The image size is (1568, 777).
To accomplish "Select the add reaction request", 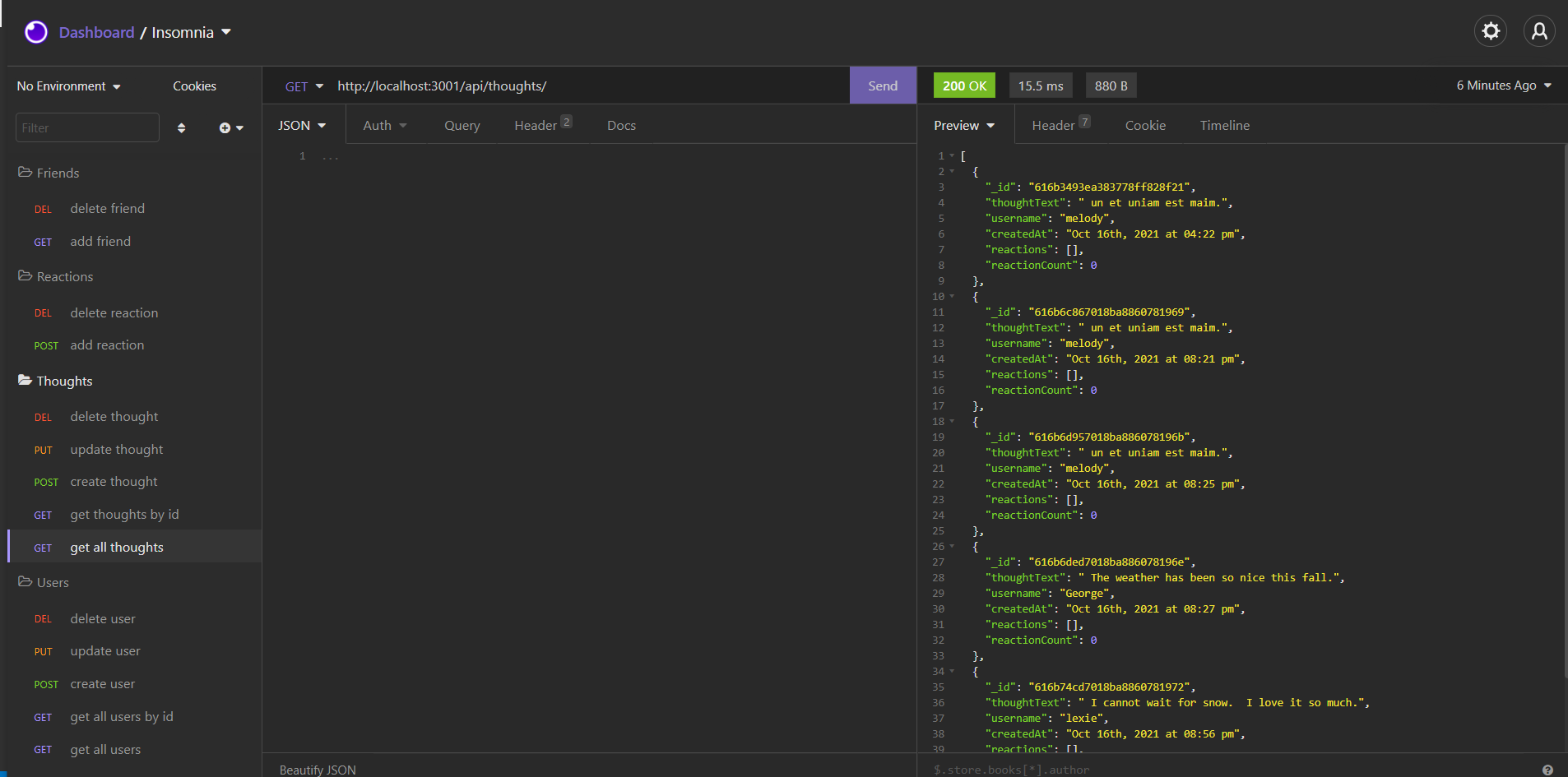I will coord(134,345).
